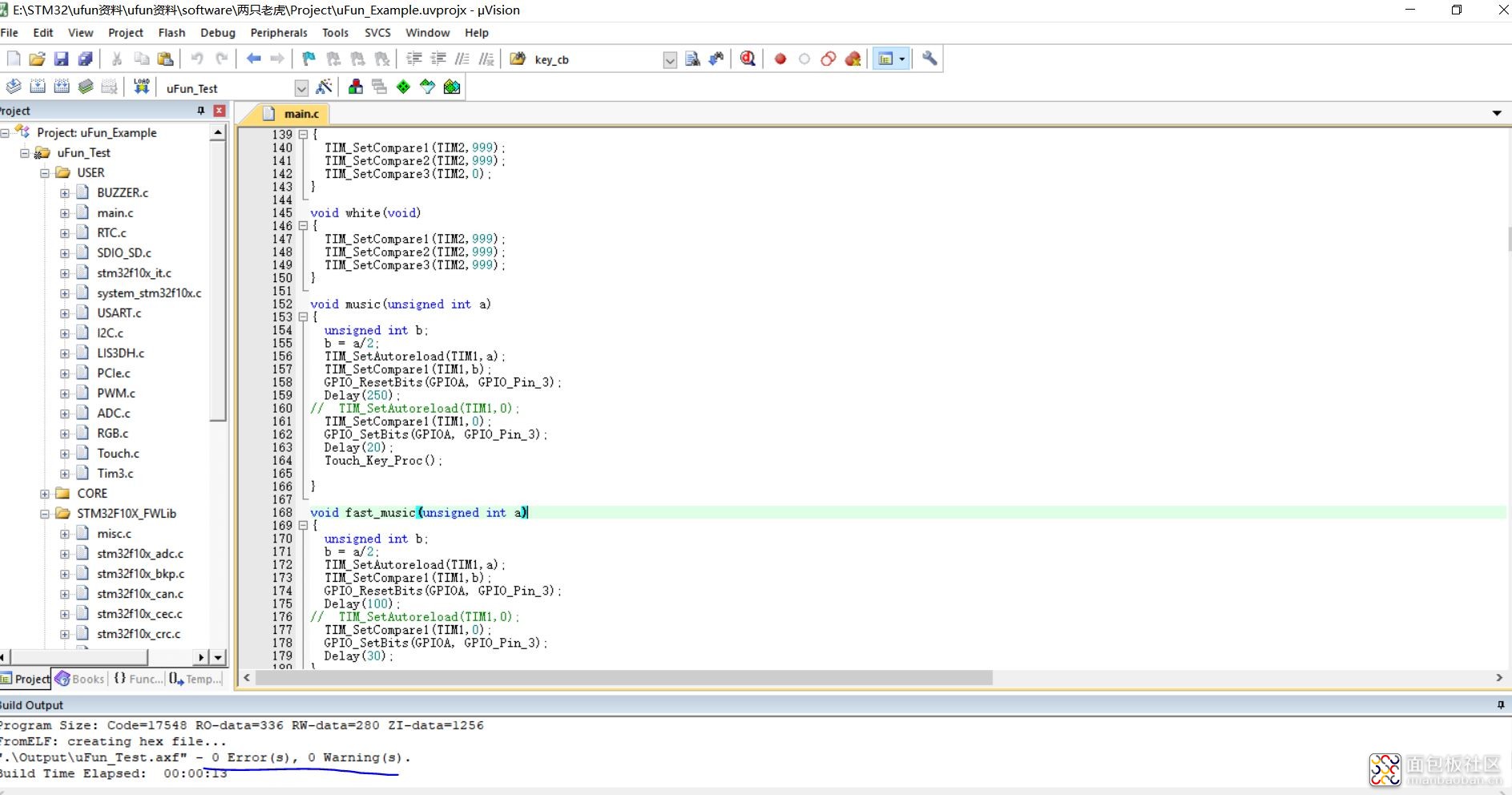Select Software Packs icon
The image size is (1512, 795).
coord(428,87)
